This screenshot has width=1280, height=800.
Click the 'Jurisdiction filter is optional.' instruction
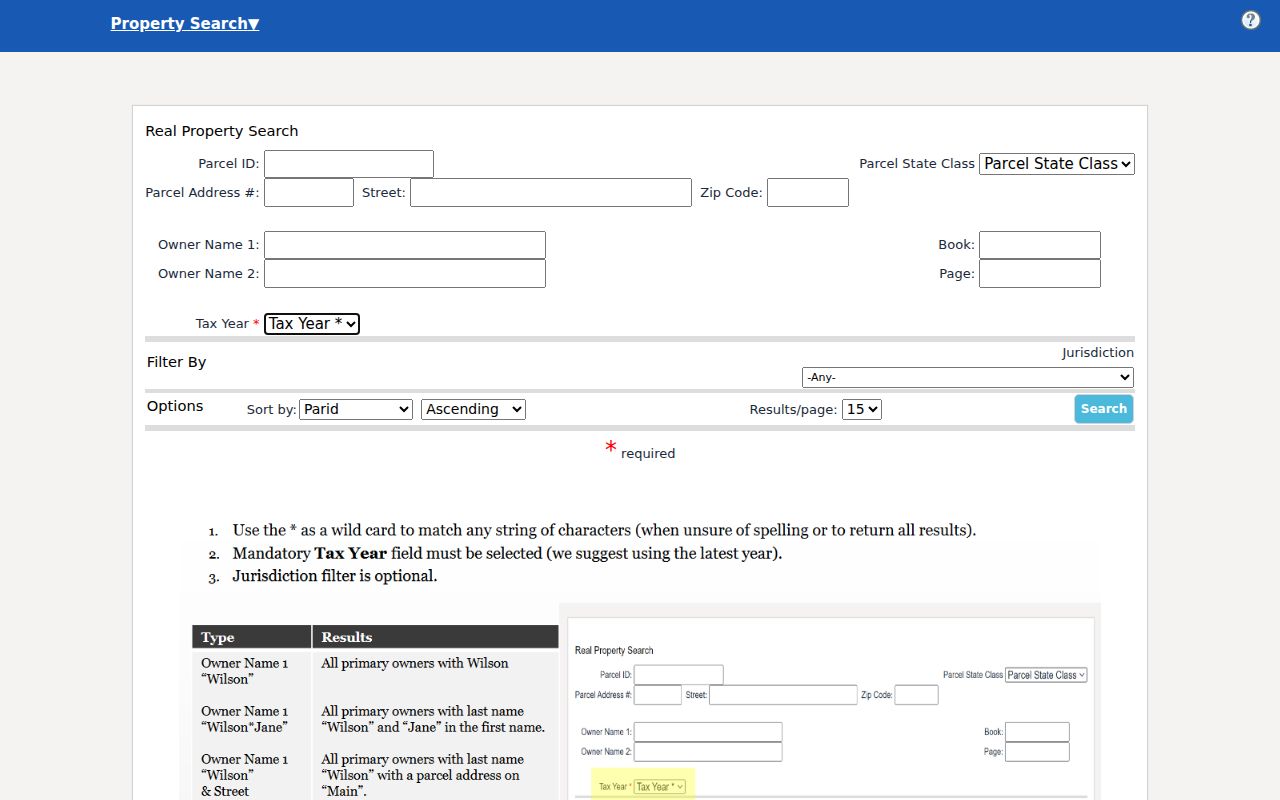pos(335,576)
